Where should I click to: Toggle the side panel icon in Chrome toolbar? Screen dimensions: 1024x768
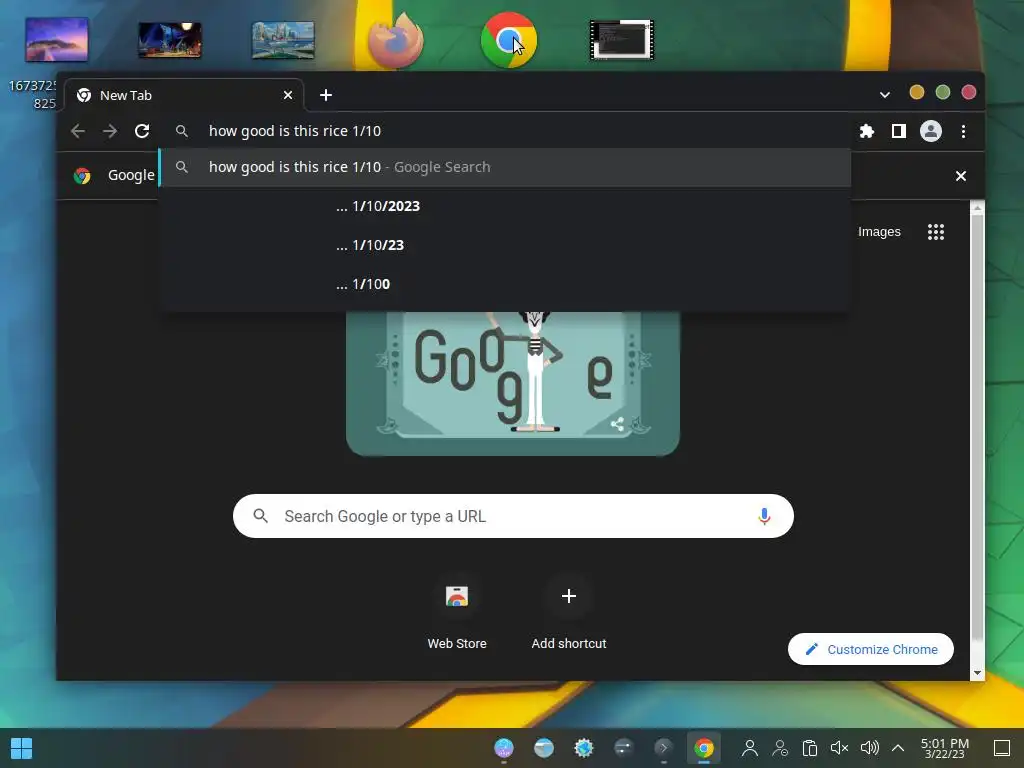[899, 131]
